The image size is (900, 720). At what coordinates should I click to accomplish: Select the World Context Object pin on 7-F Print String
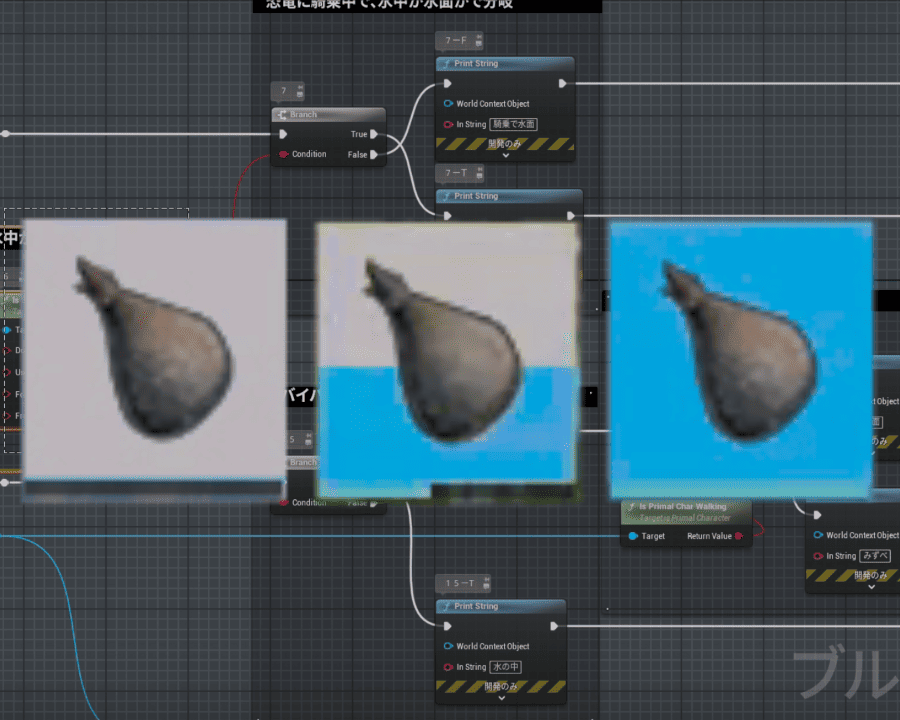coord(448,103)
